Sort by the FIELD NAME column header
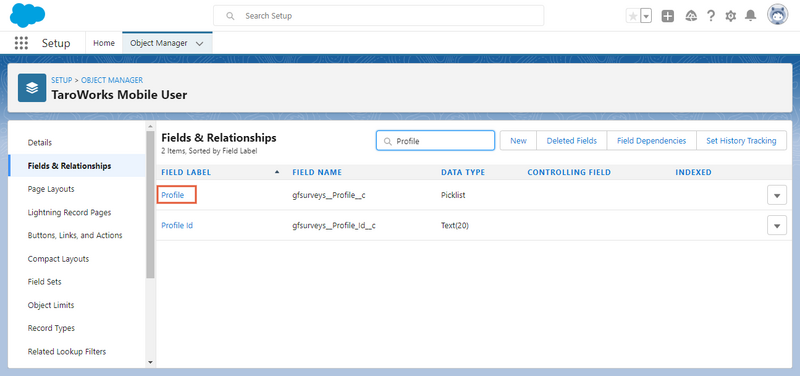The height and width of the screenshot is (376, 800). point(317,172)
